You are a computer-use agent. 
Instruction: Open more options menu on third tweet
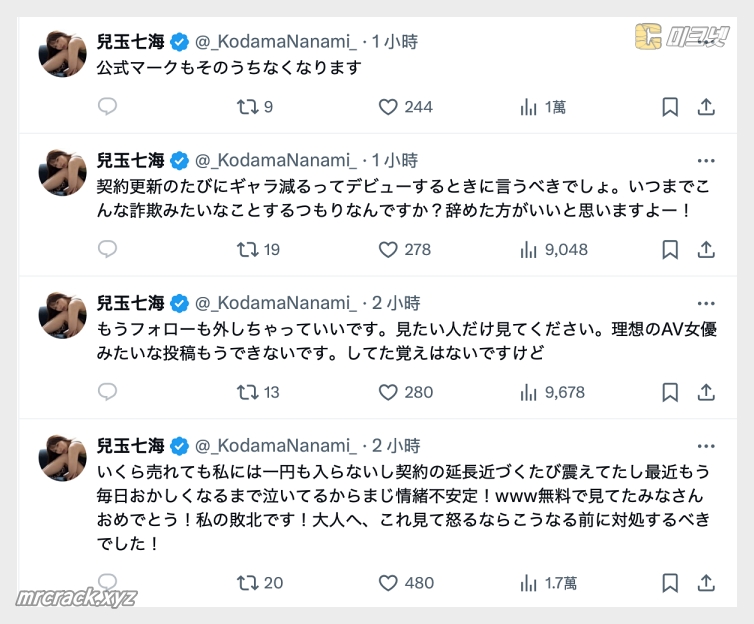[x=706, y=302]
